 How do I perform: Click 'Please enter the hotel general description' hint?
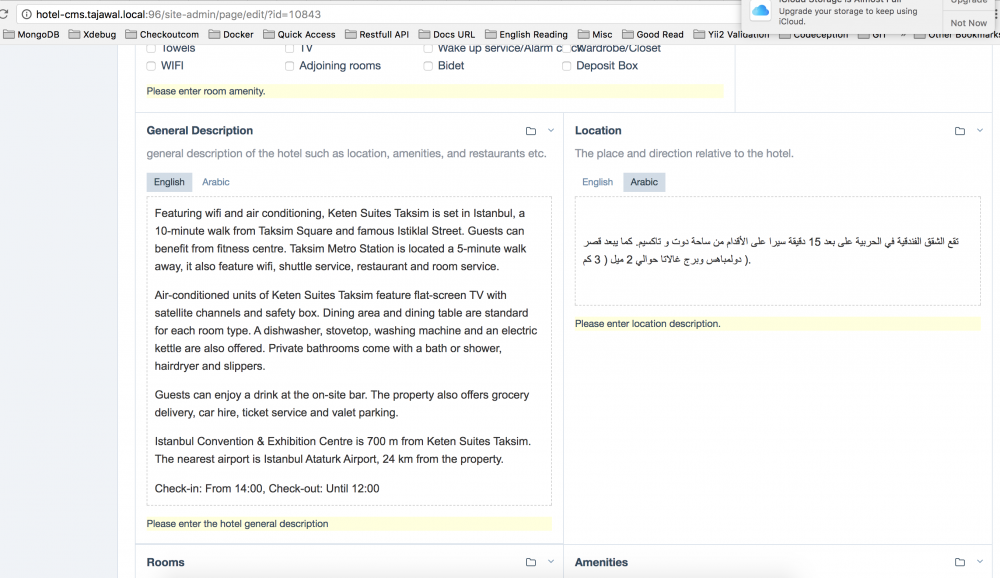[x=349, y=524]
